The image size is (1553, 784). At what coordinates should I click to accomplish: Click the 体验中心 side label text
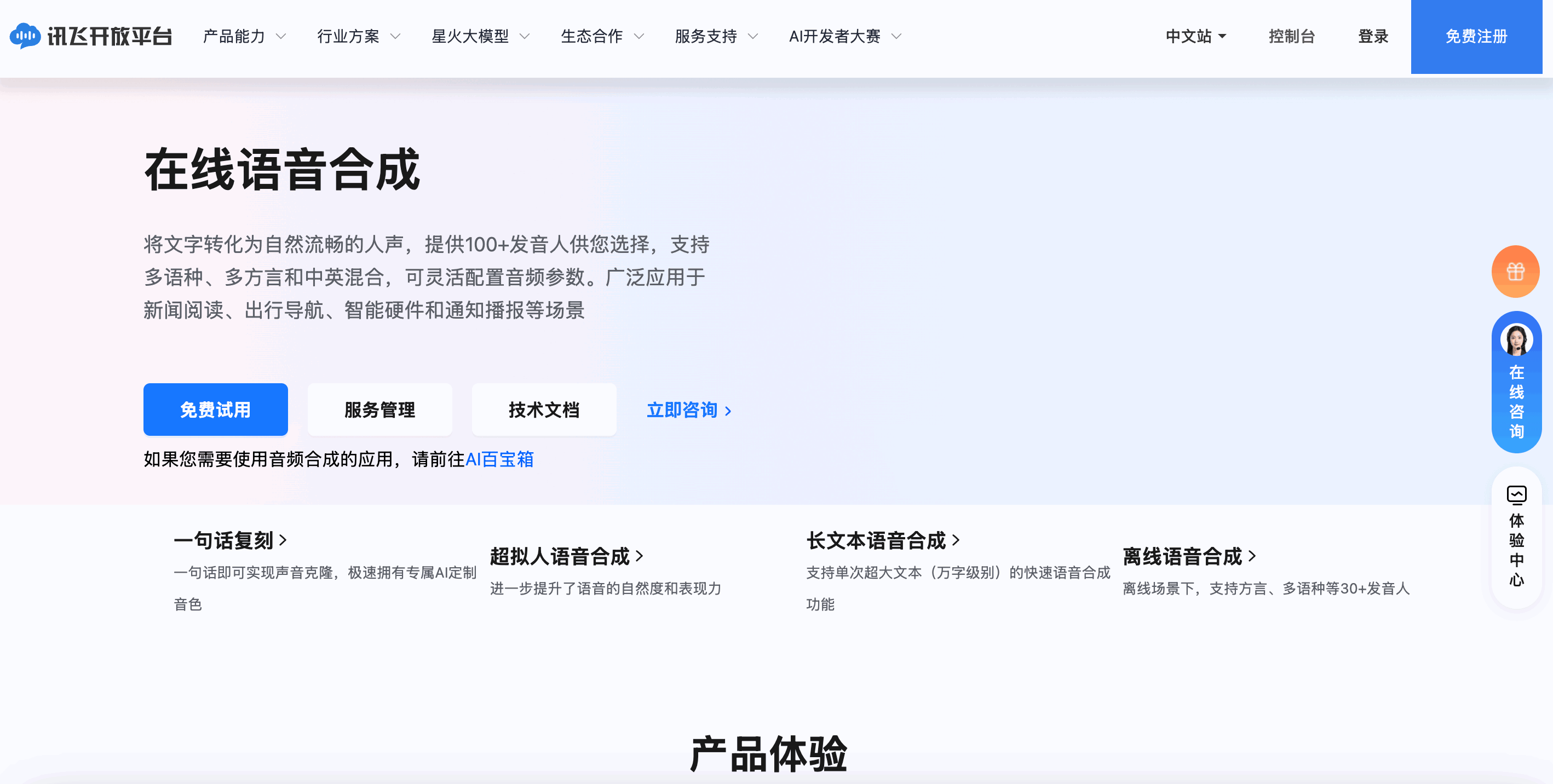click(x=1516, y=549)
